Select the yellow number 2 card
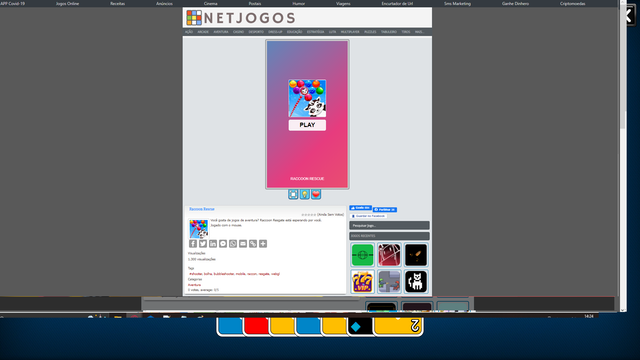This screenshot has width=640, height=360. pos(398,327)
